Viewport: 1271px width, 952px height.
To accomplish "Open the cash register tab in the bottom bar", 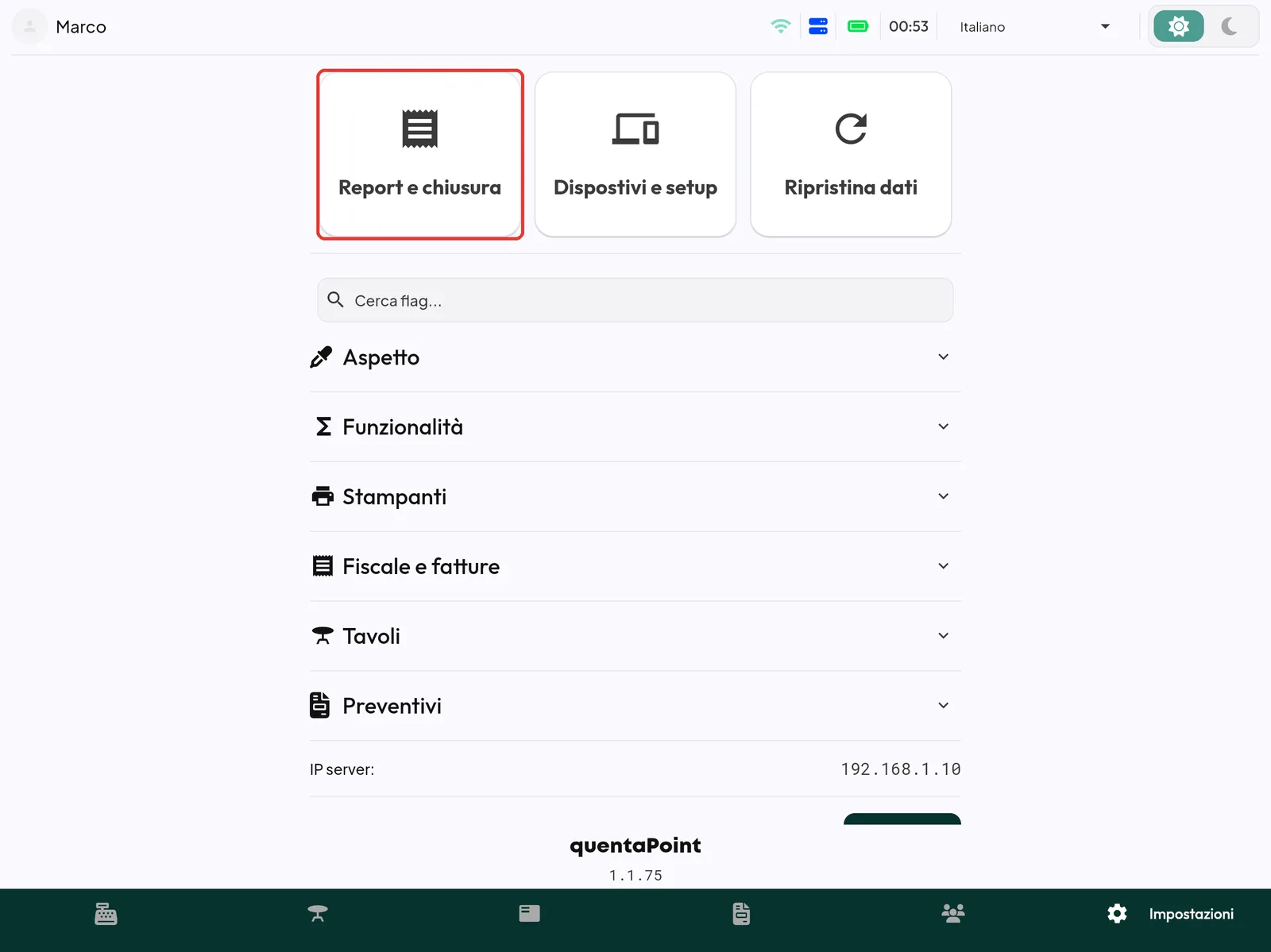I will click(x=106, y=914).
